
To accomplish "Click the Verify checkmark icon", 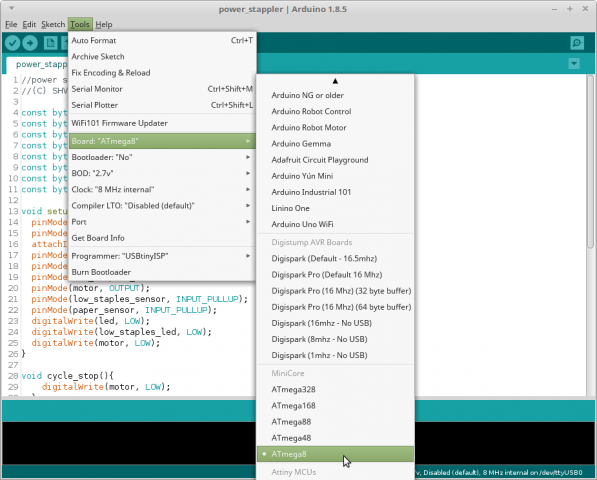I will tap(13, 43).
